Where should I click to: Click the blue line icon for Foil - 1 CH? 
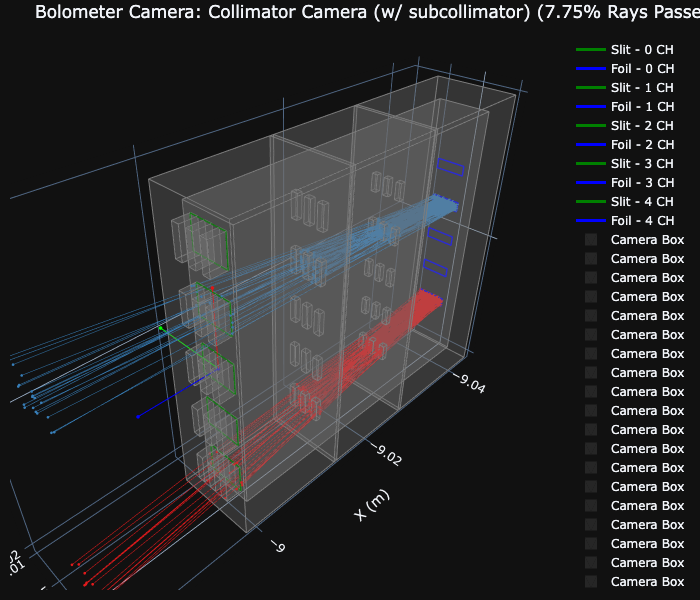point(590,106)
